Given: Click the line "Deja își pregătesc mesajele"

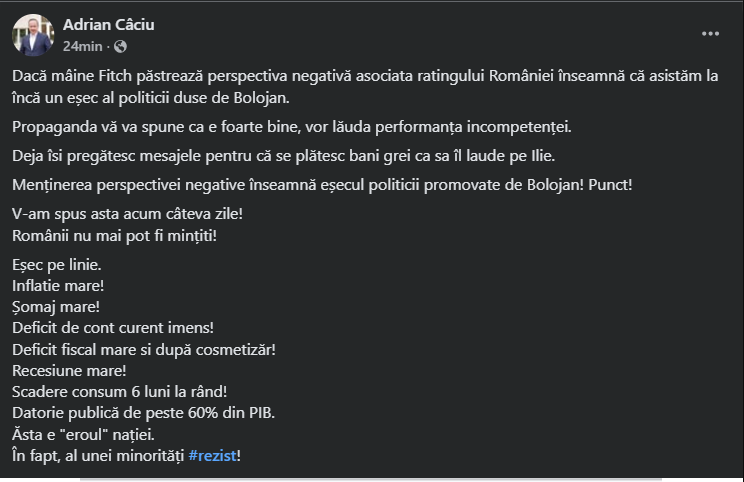Looking at the screenshot, I should click(x=283, y=156).
